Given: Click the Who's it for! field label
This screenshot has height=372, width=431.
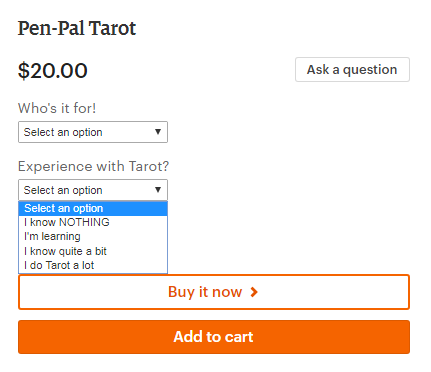Looking at the screenshot, I should pos(57,108).
